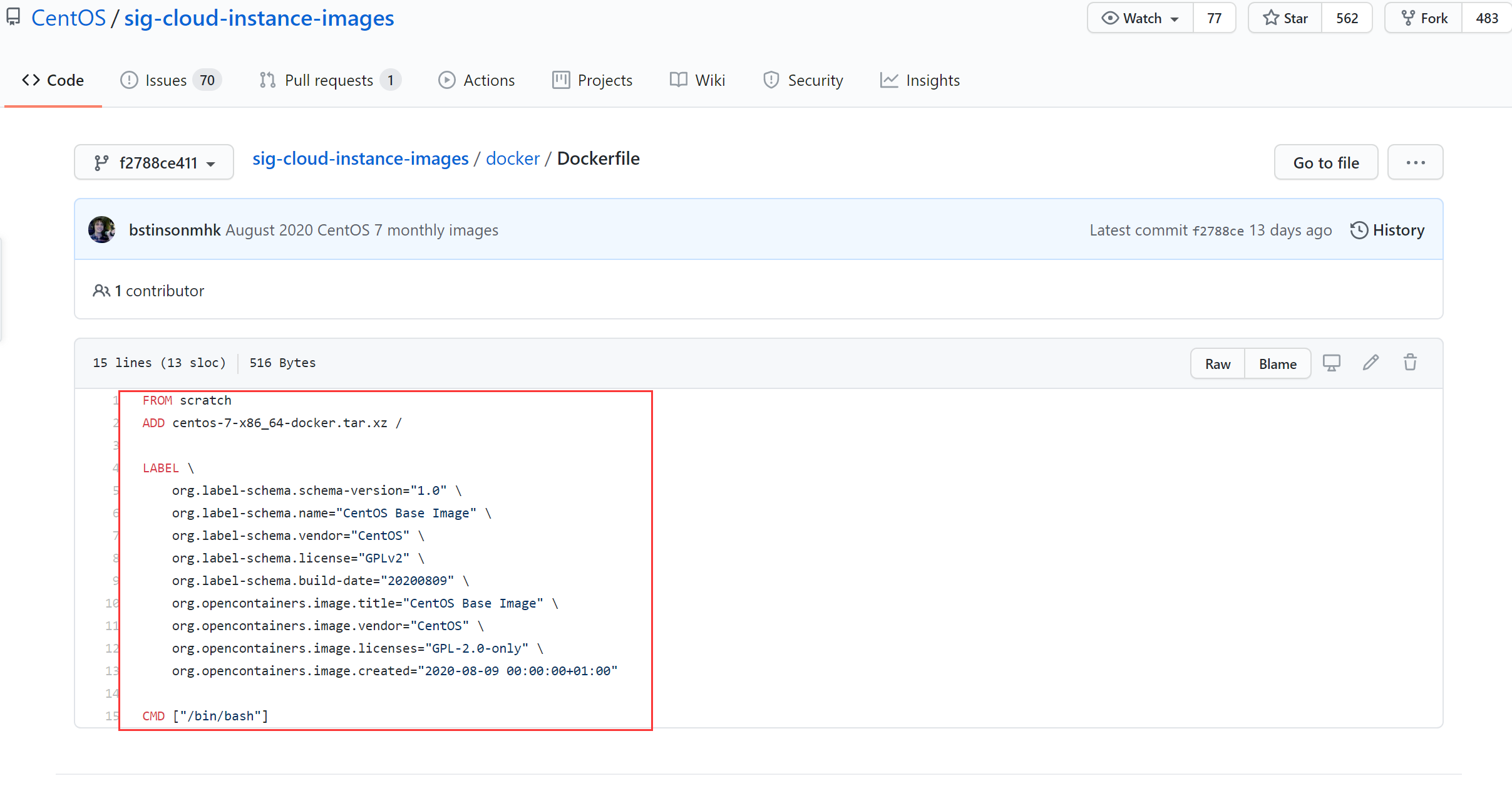Fork the repository
This screenshot has width=1512, height=793.
point(1424,18)
